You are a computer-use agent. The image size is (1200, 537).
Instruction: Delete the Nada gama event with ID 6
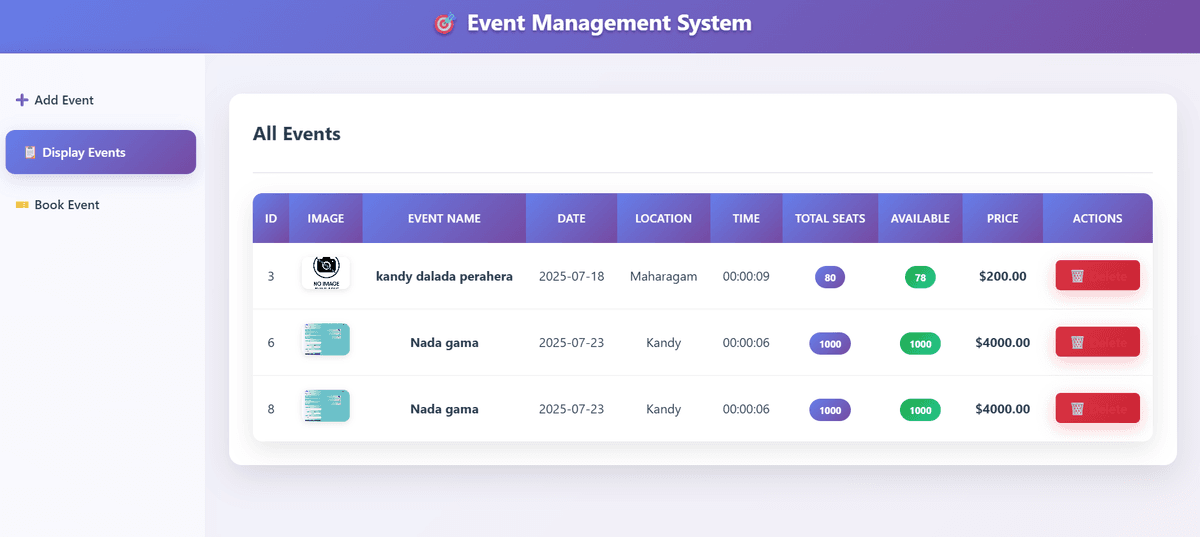(1098, 342)
